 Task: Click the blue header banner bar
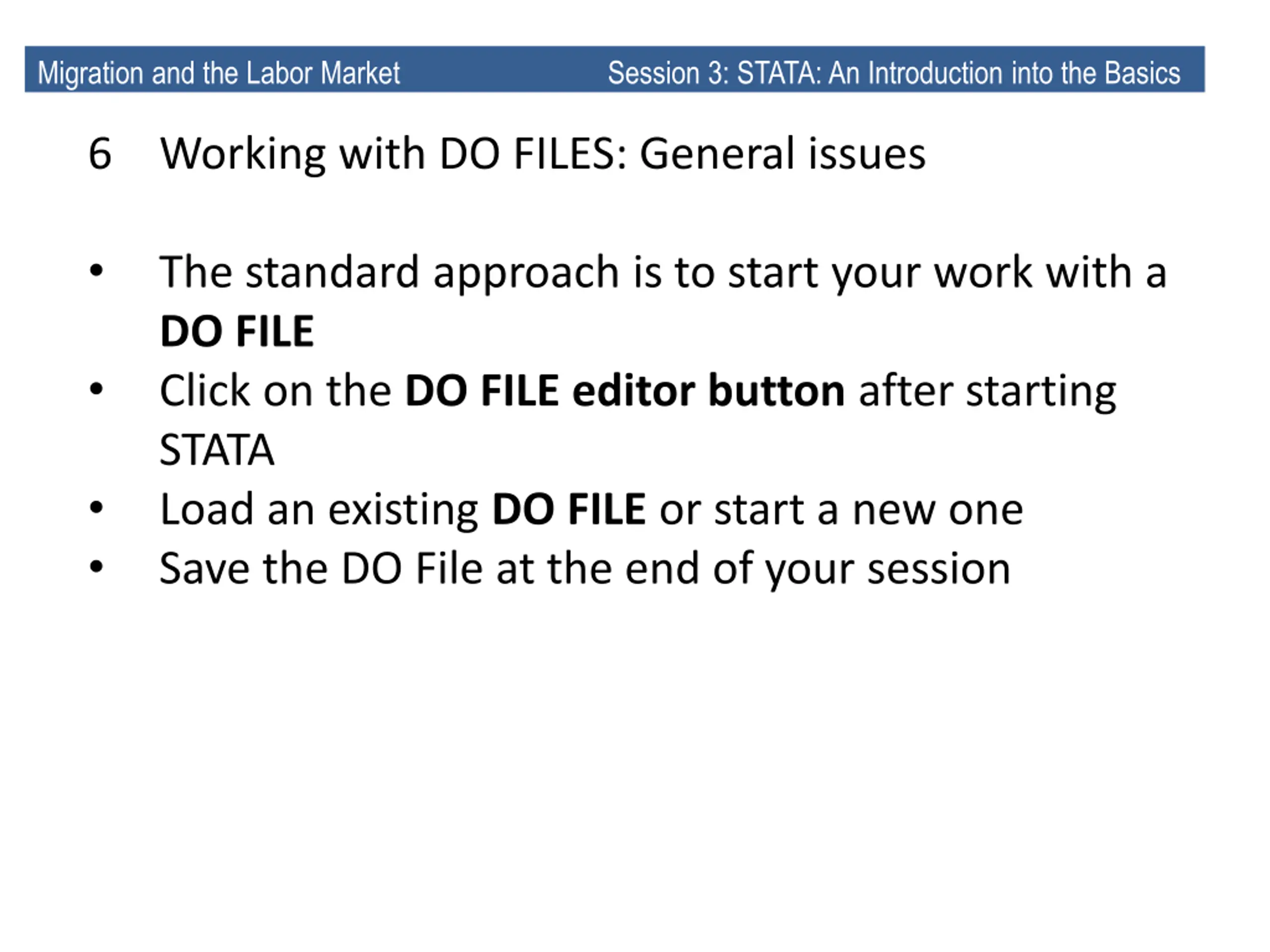pos(615,69)
